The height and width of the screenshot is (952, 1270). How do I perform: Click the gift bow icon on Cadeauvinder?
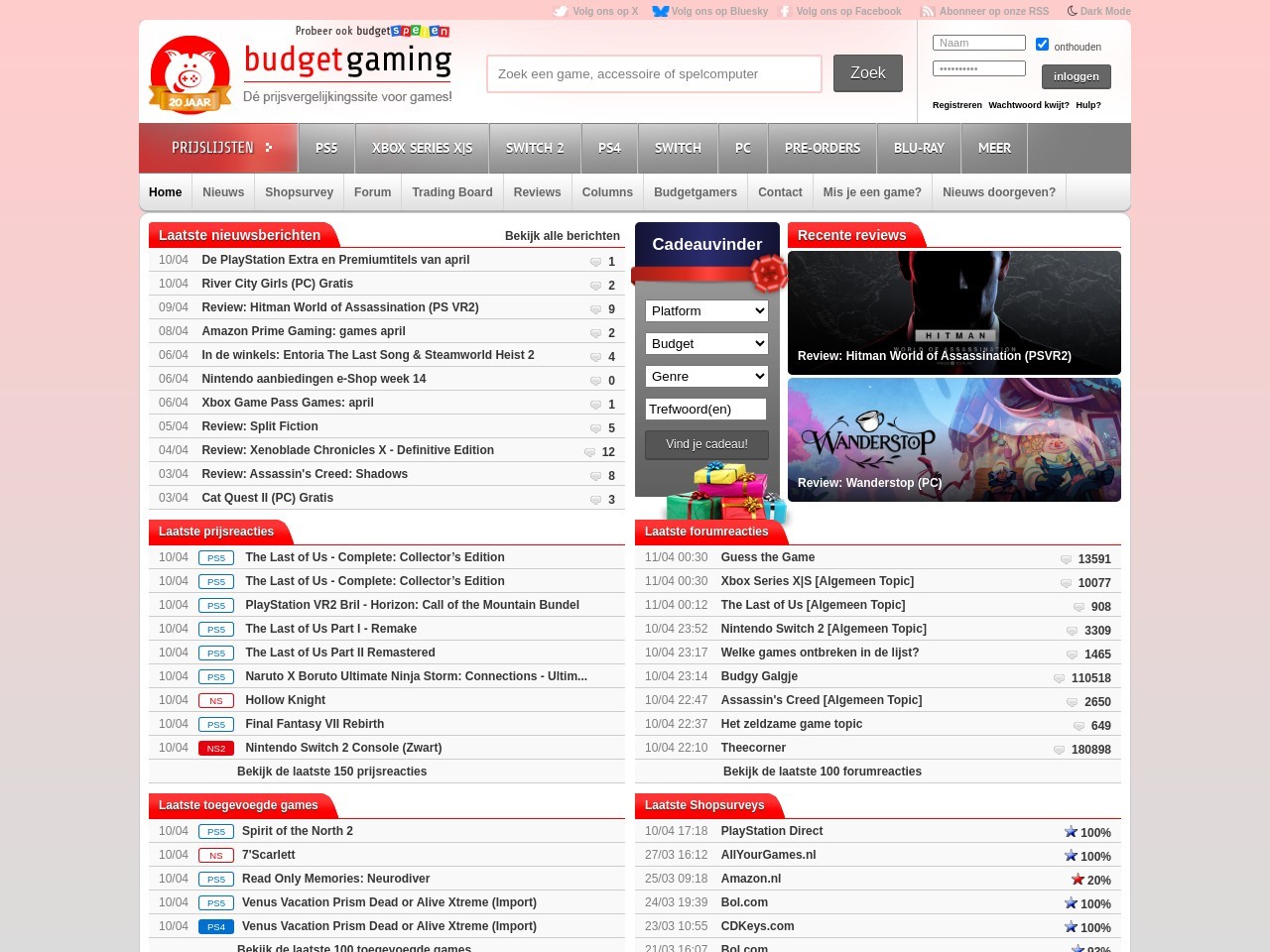(768, 274)
